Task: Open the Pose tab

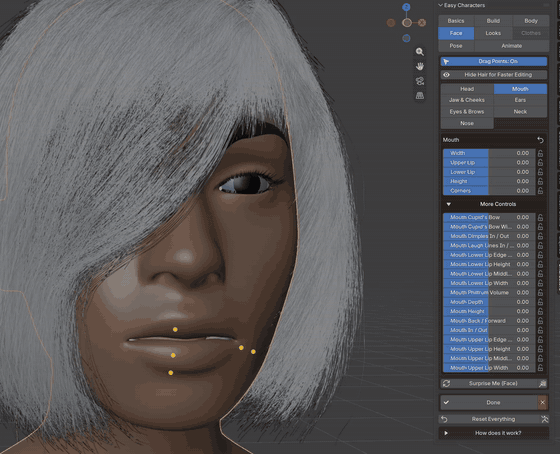Action: [456, 46]
